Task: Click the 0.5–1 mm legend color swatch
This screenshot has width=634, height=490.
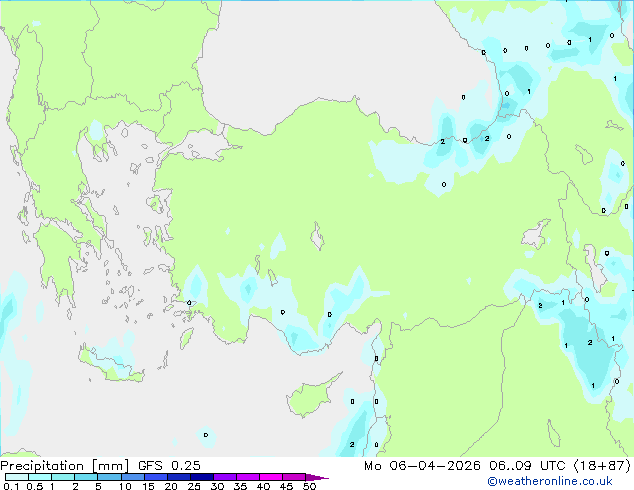Action: tap(40, 477)
